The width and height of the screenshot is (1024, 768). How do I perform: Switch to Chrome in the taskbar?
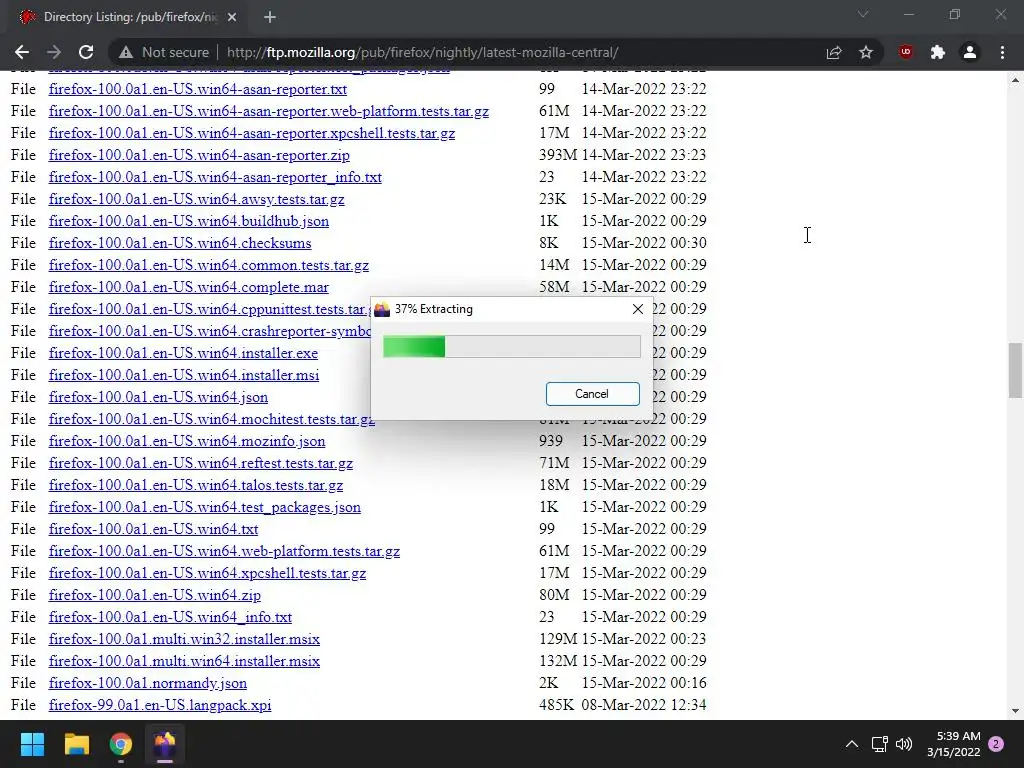121,744
